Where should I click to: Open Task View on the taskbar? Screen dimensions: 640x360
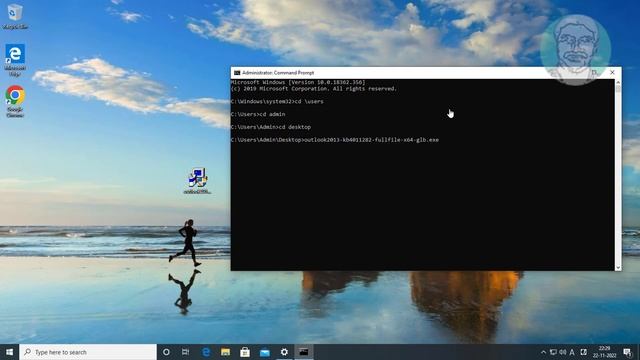coord(185,352)
